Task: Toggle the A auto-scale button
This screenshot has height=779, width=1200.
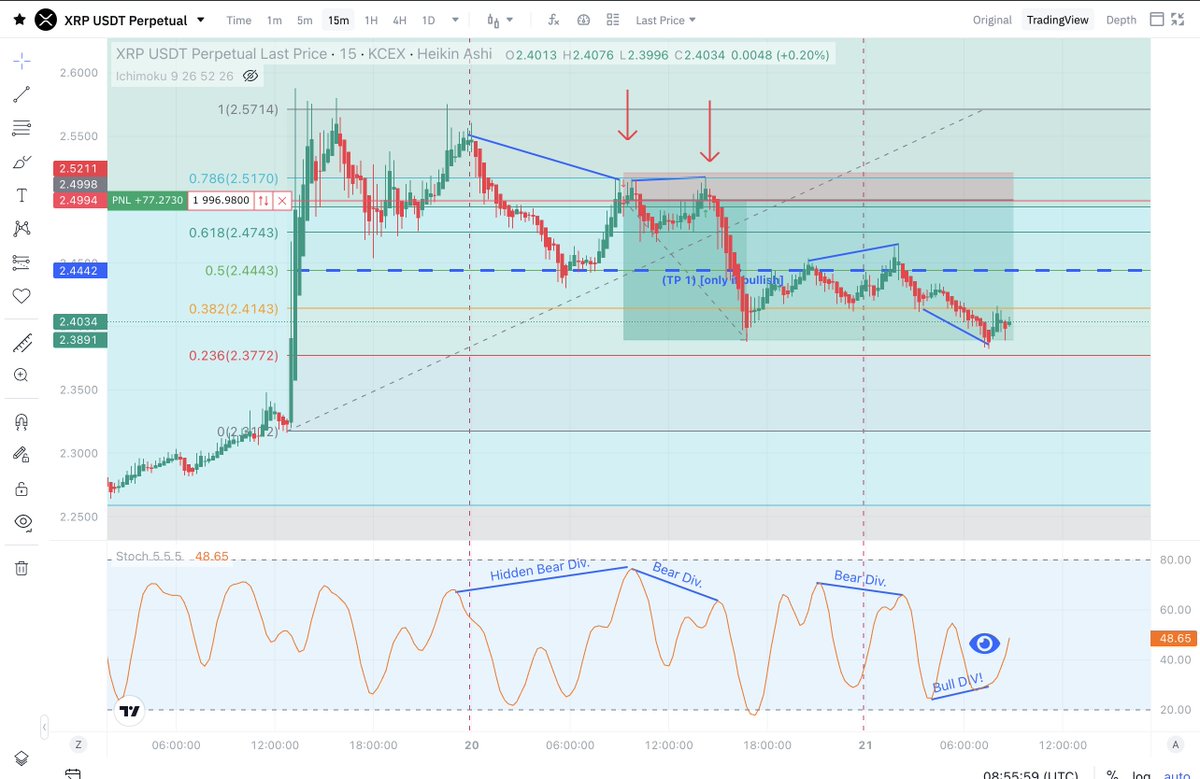Action: point(1173,745)
